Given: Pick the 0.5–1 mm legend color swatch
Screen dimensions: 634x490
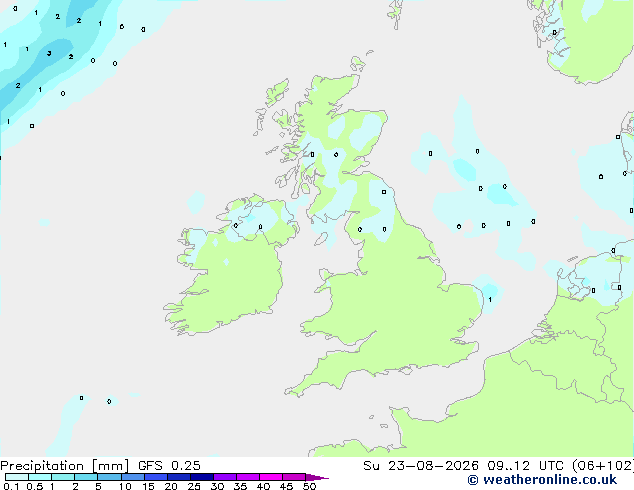Looking at the screenshot, I should coord(40,477).
